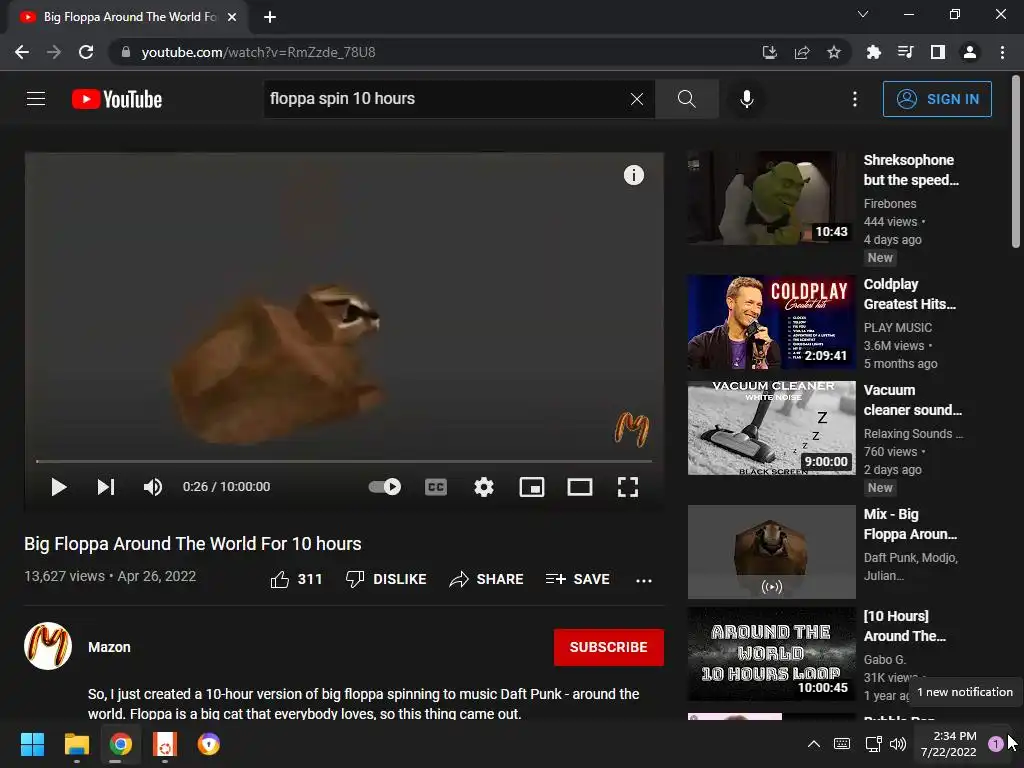Click Firebones channel name
Image resolution: width=1024 pixels, height=768 pixels.
(x=889, y=204)
